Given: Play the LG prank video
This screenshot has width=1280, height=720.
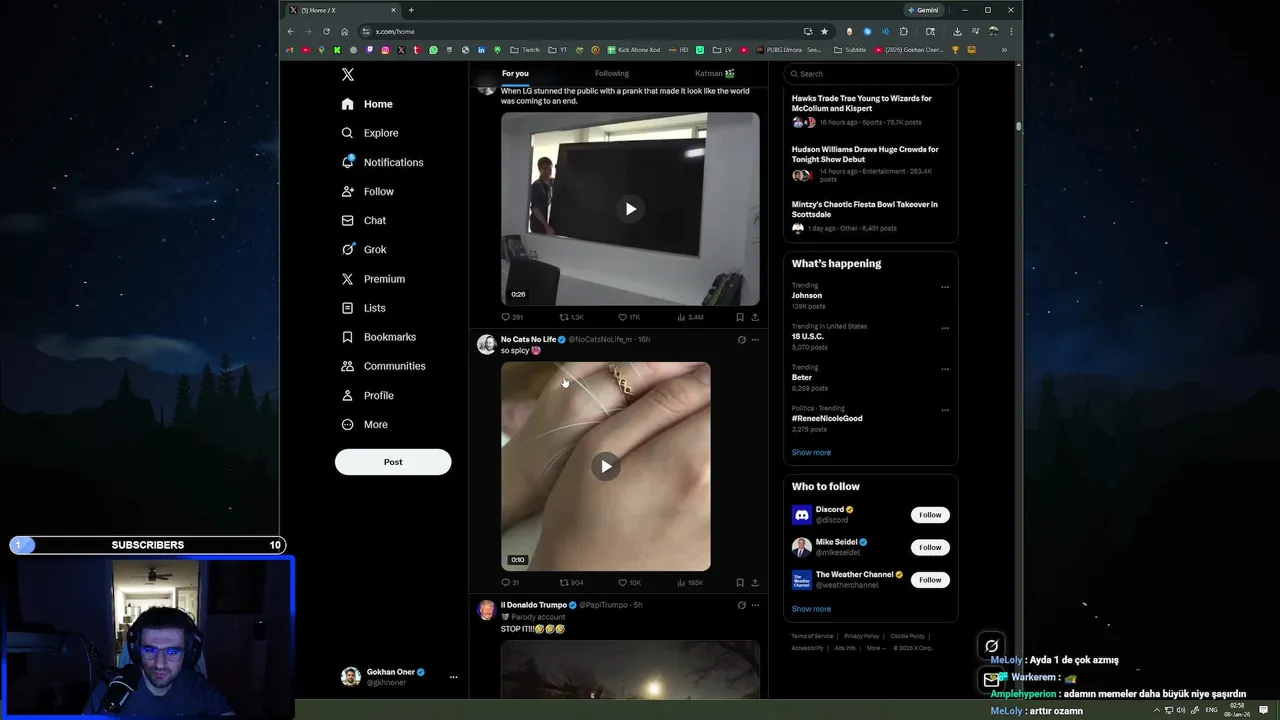Looking at the screenshot, I should pos(630,209).
